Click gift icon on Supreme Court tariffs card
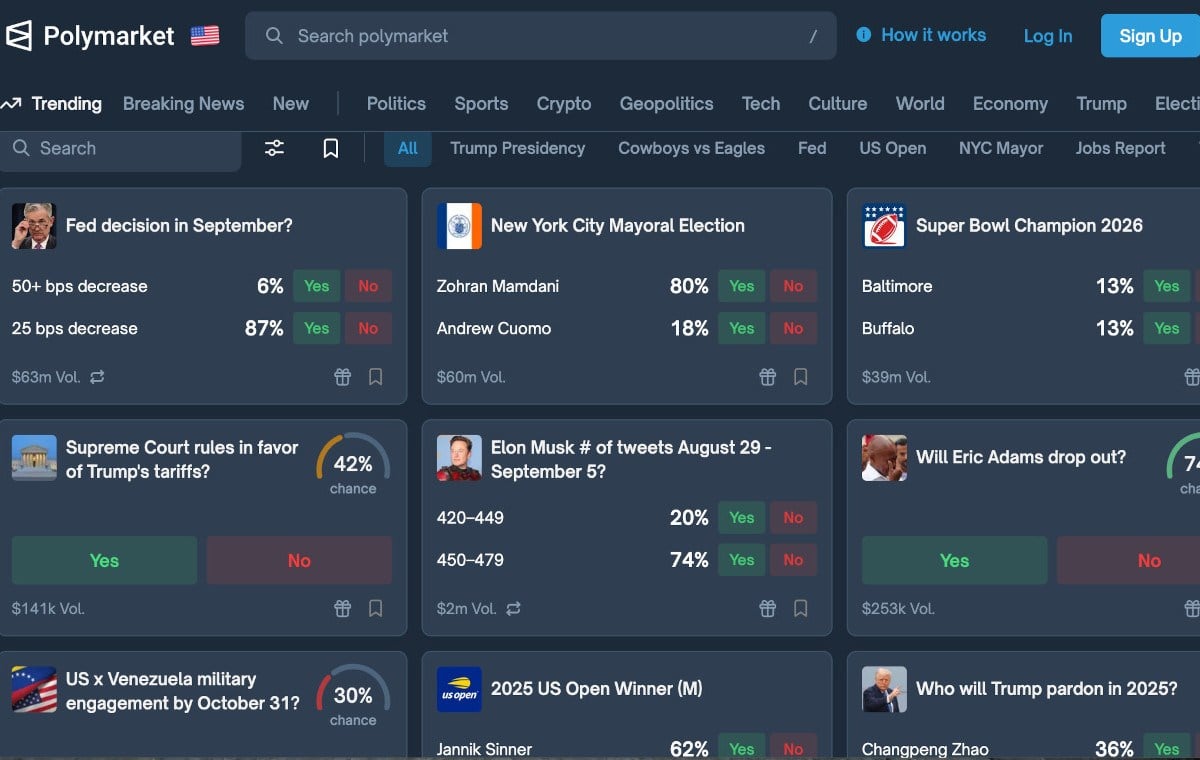Screen dimensions: 1200x760 point(343,608)
